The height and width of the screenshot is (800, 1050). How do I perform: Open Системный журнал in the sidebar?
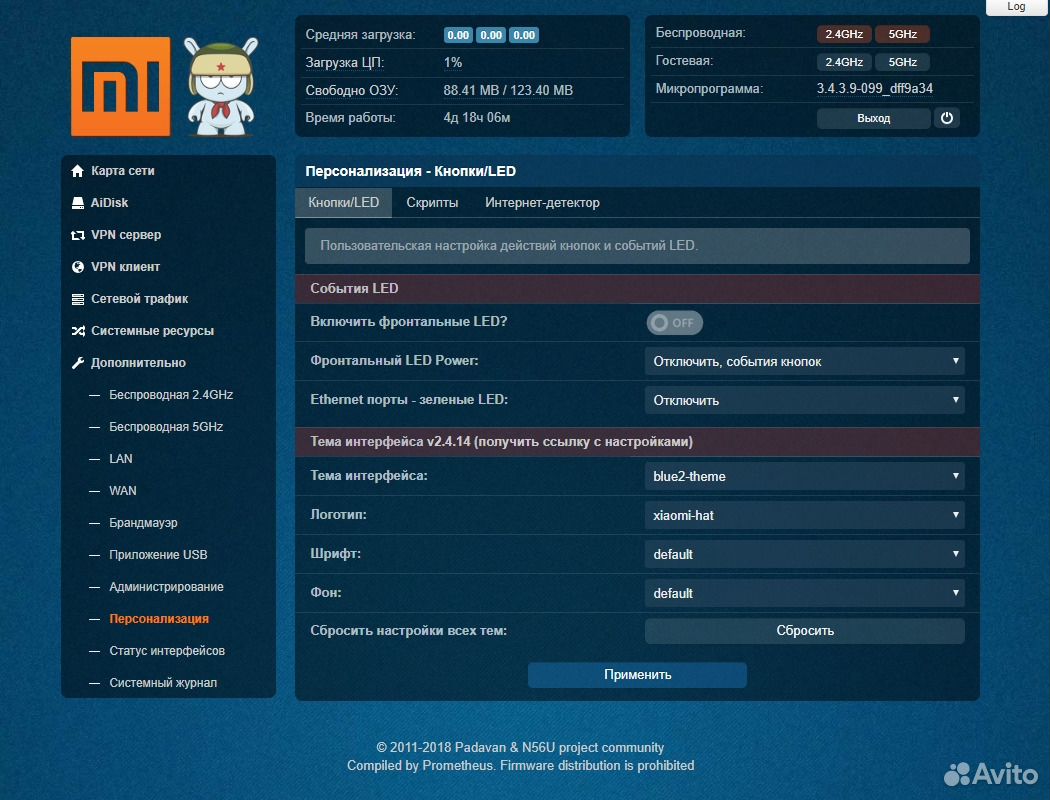163,683
